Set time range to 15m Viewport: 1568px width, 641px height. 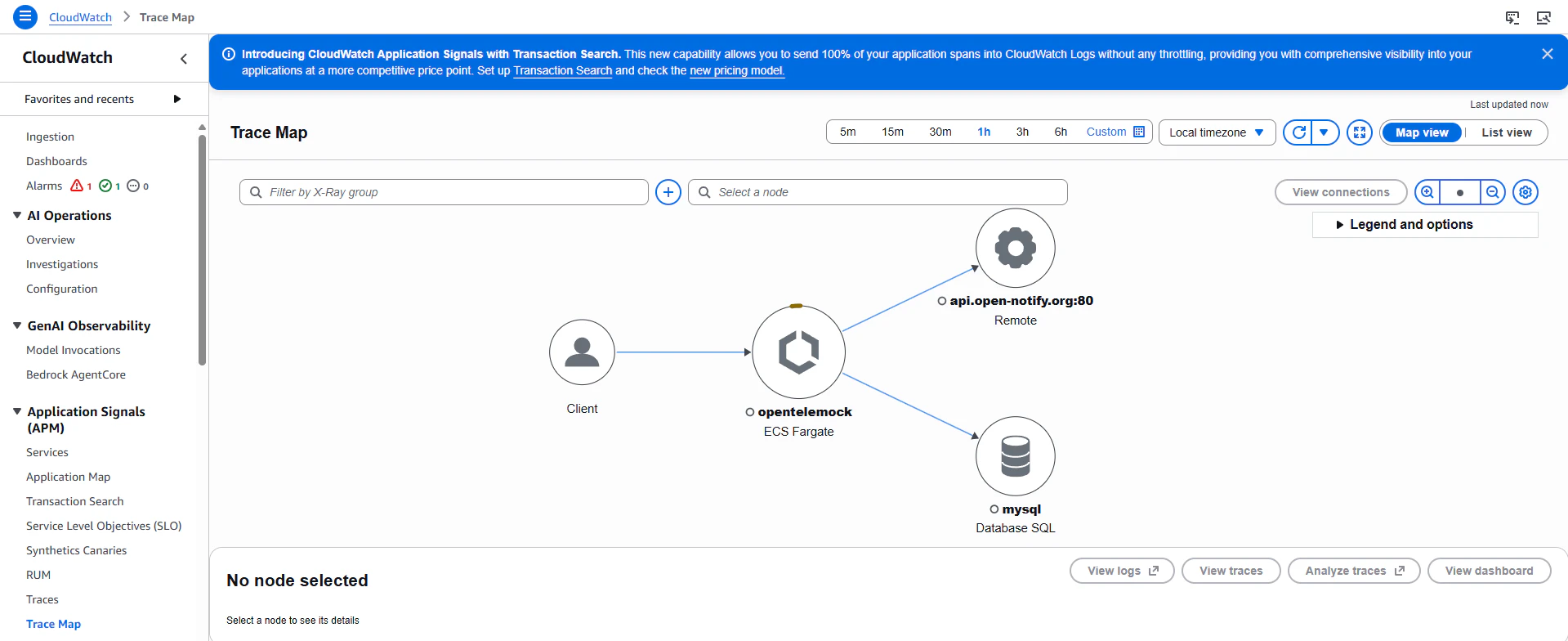(x=892, y=132)
